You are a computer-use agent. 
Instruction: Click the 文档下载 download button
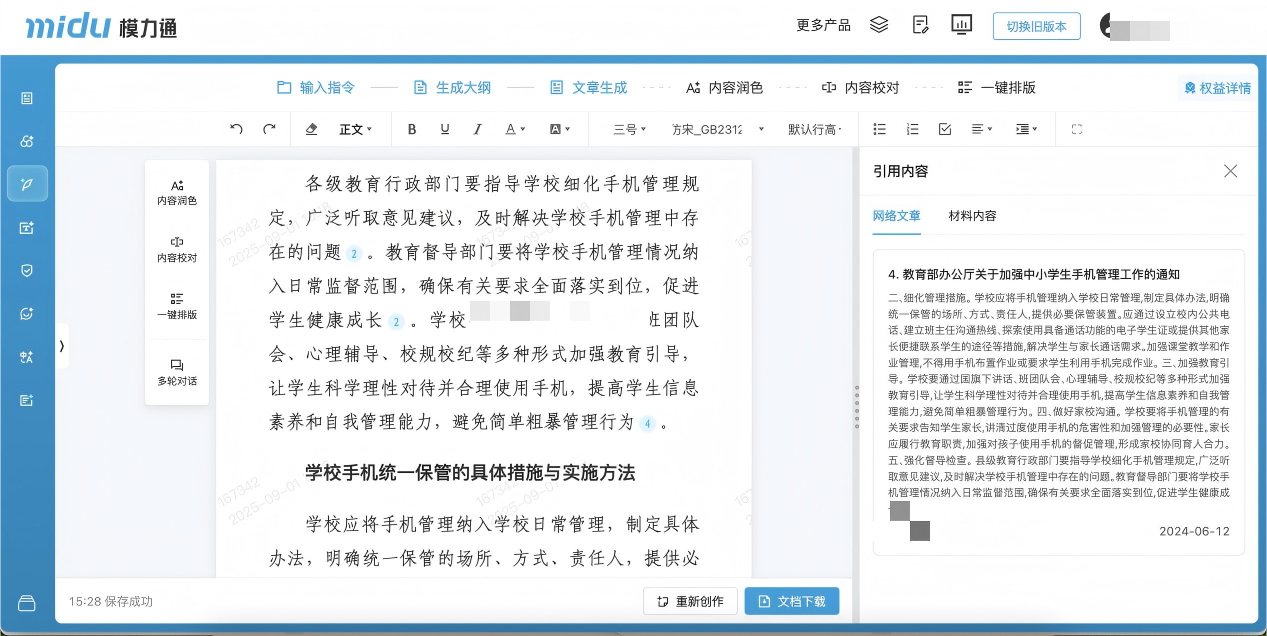tap(793, 601)
